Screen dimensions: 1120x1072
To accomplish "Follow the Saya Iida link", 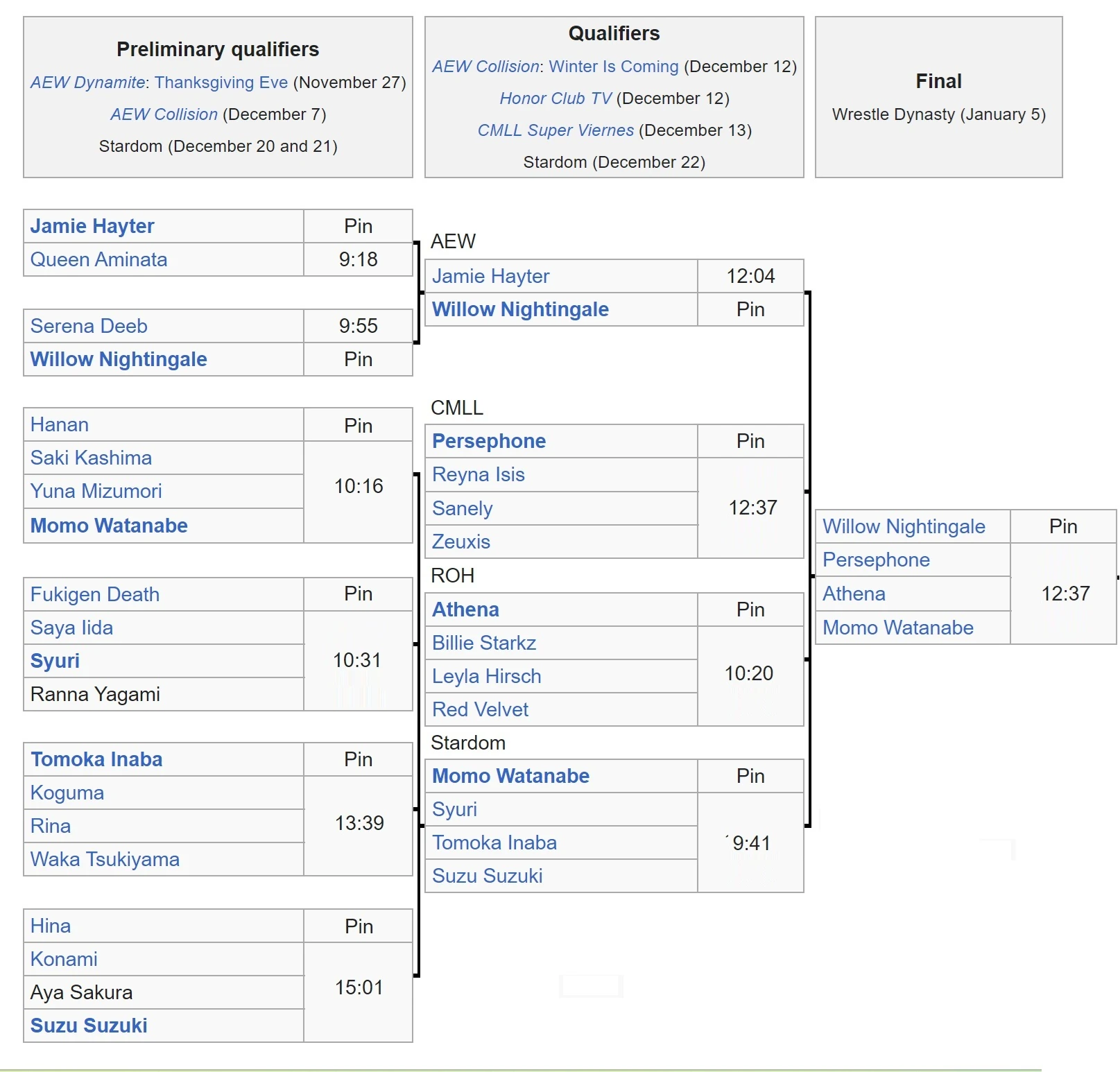I will [71, 628].
